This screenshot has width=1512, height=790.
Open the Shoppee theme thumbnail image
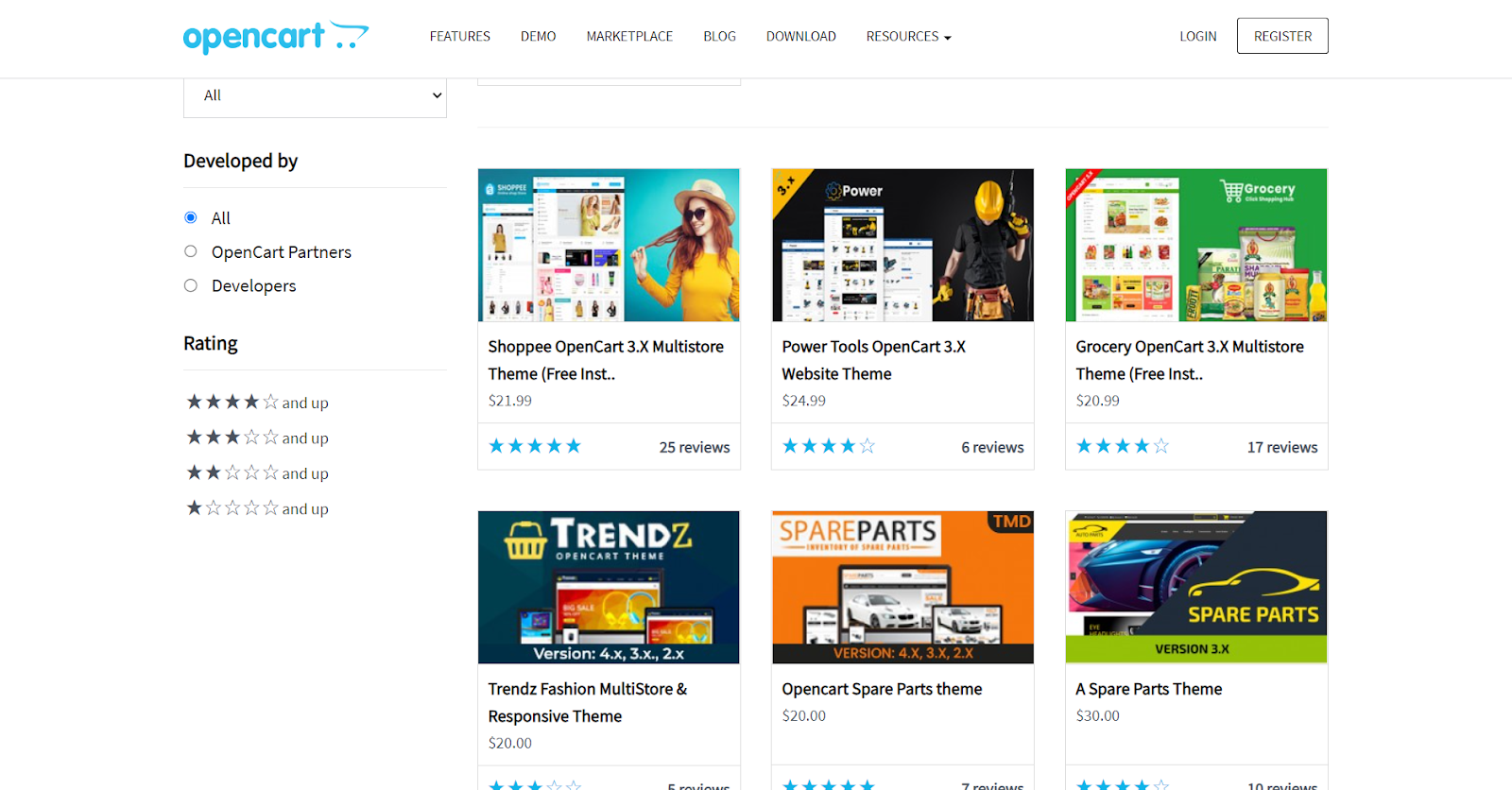click(x=609, y=246)
